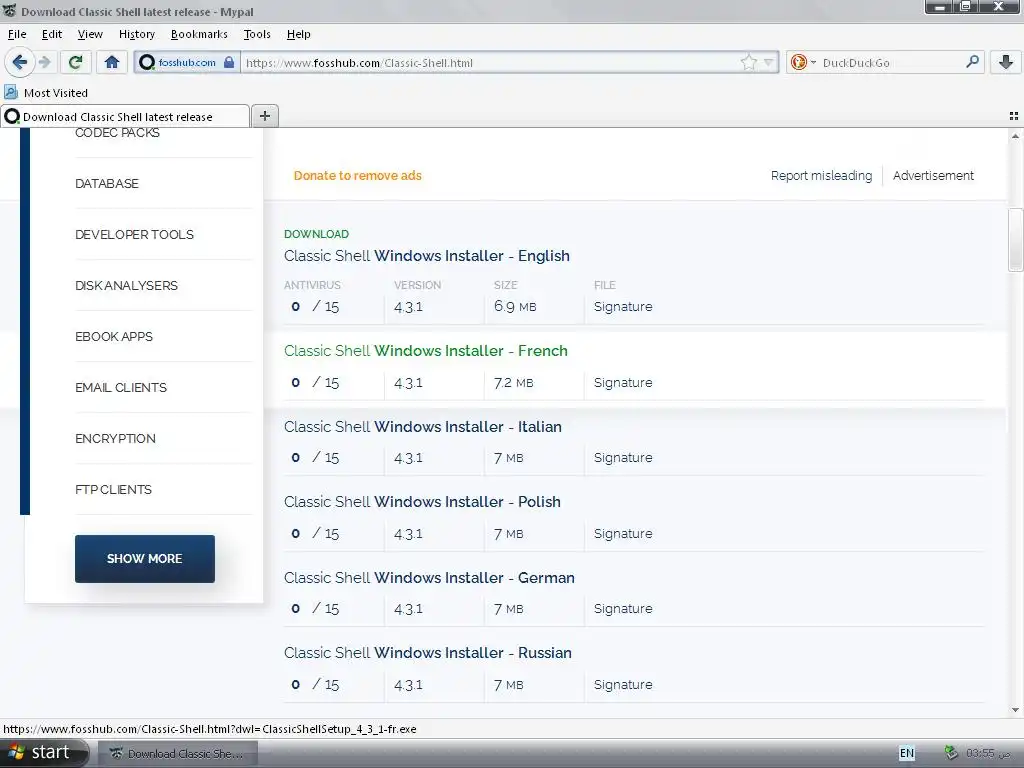Open the View menu
The image size is (1024, 768).
[90, 34]
